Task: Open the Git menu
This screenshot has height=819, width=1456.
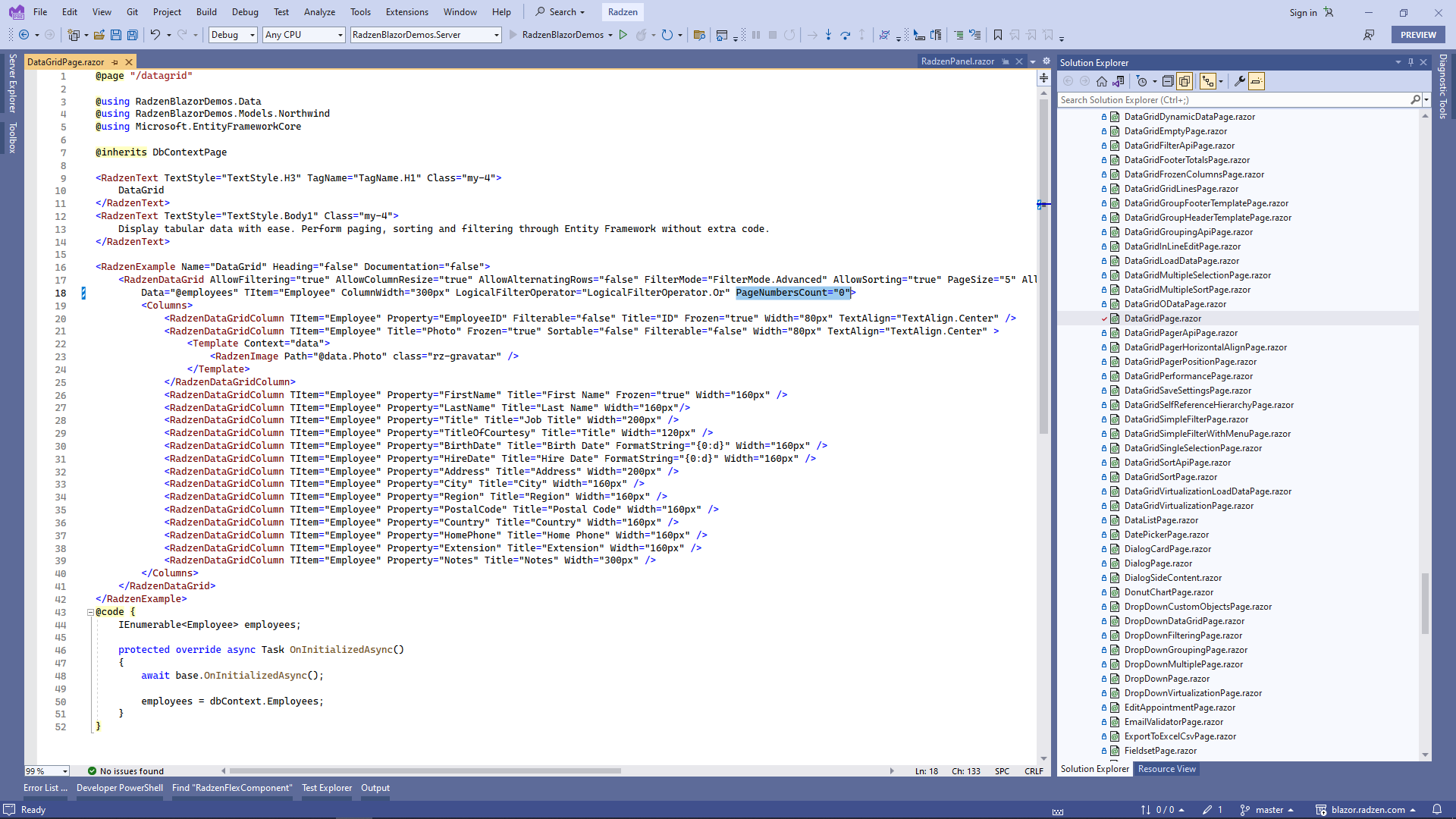Action: [132, 12]
